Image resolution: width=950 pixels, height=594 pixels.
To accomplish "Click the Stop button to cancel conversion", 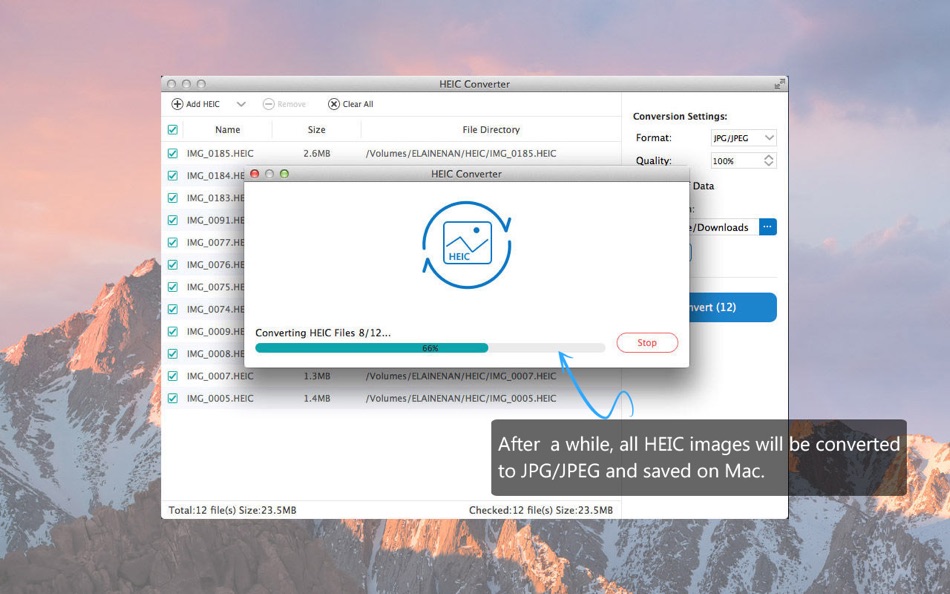I will point(646,343).
